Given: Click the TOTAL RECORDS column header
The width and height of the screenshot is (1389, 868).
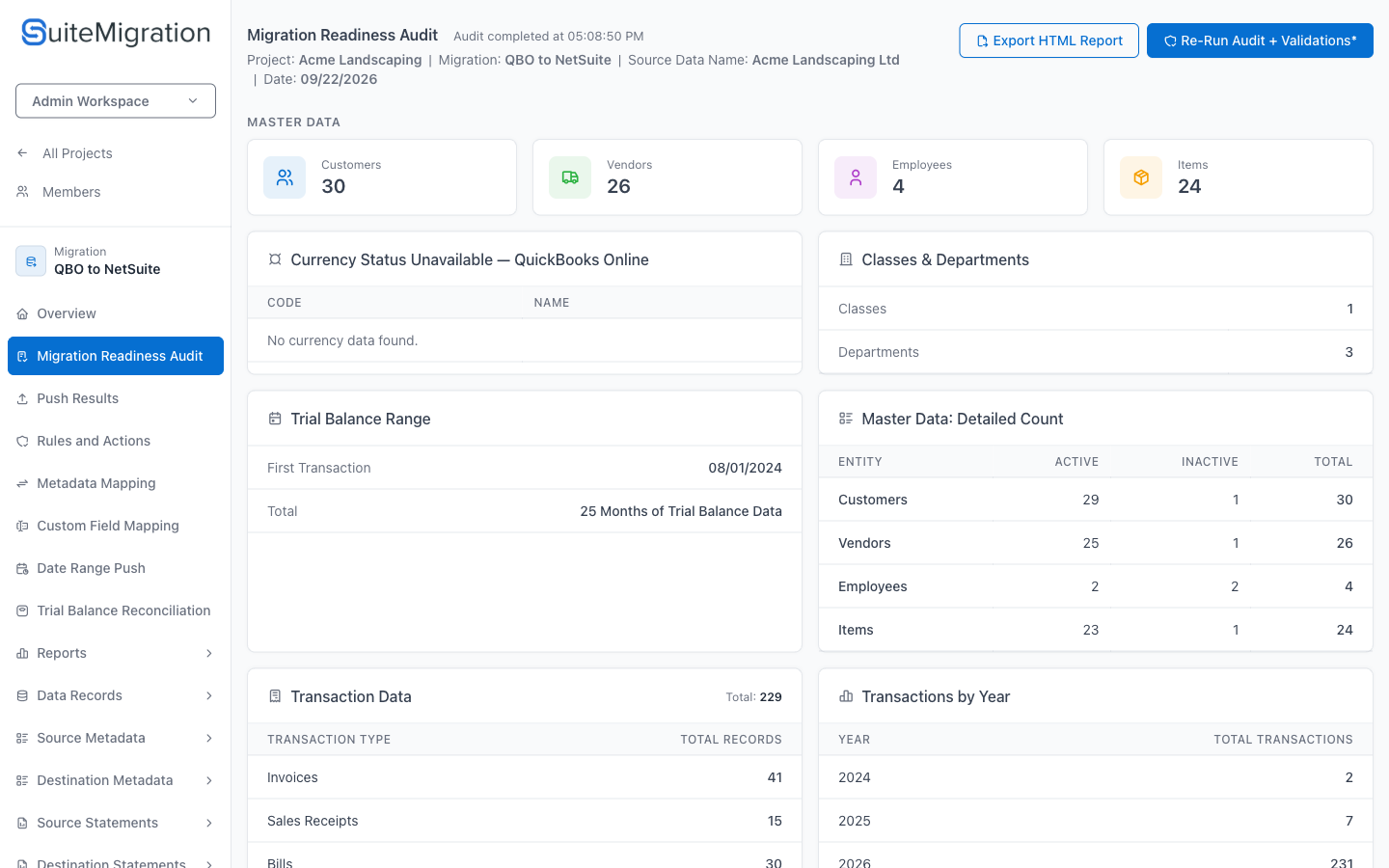Looking at the screenshot, I should click(x=731, y=740).
